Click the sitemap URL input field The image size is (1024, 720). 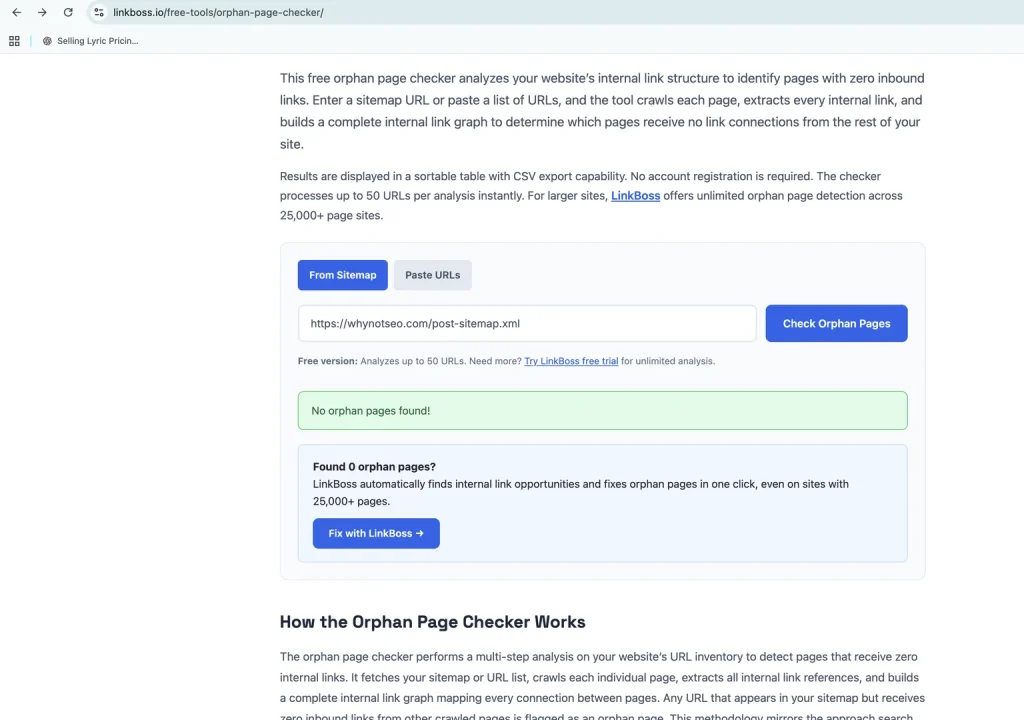click(527, 323)
